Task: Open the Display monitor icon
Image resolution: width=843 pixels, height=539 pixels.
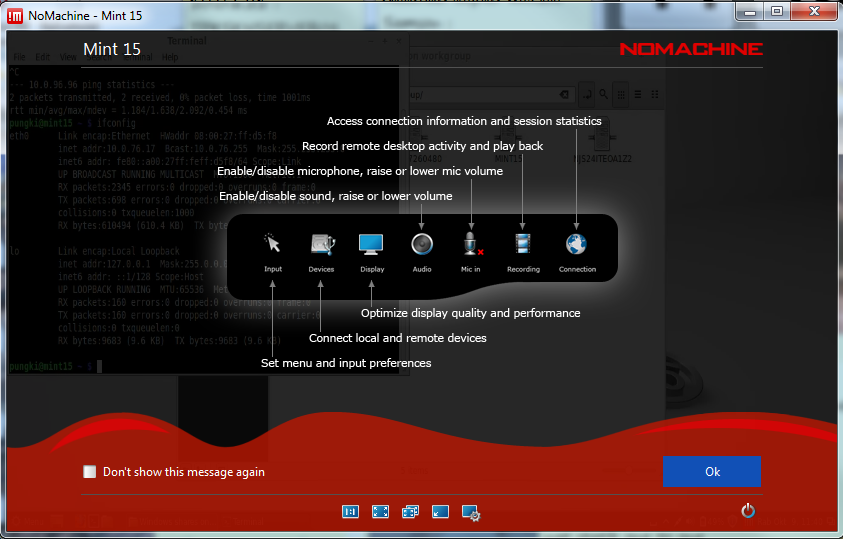Action: 371,244
